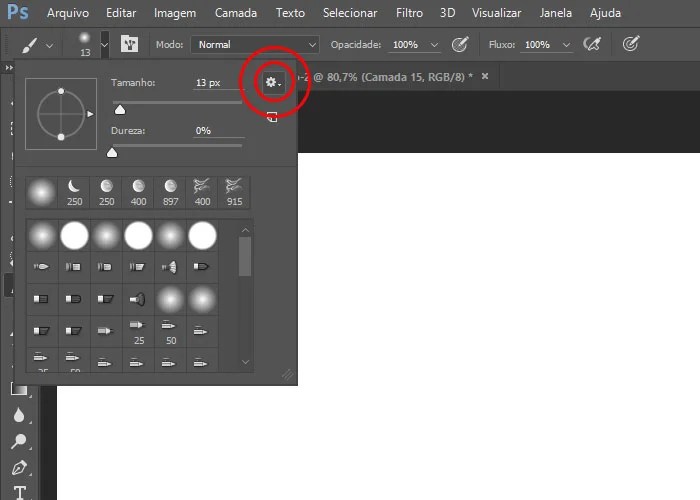Select the Dodge tool
This screenshot has width=700, height=500.
pyautogui.click(x=19, y=441)
